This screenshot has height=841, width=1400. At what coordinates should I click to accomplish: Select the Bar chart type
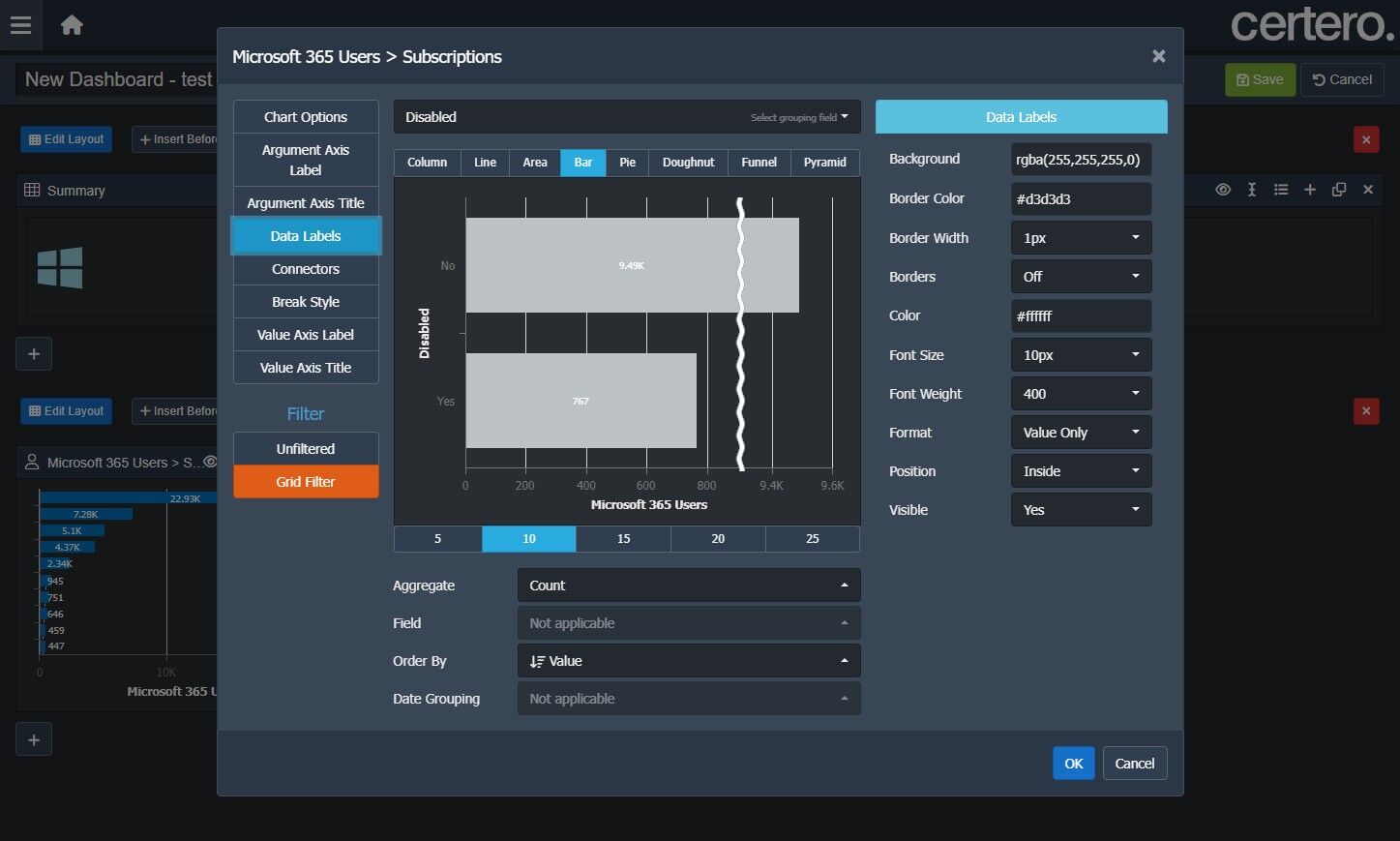click(x=583, y=163)
